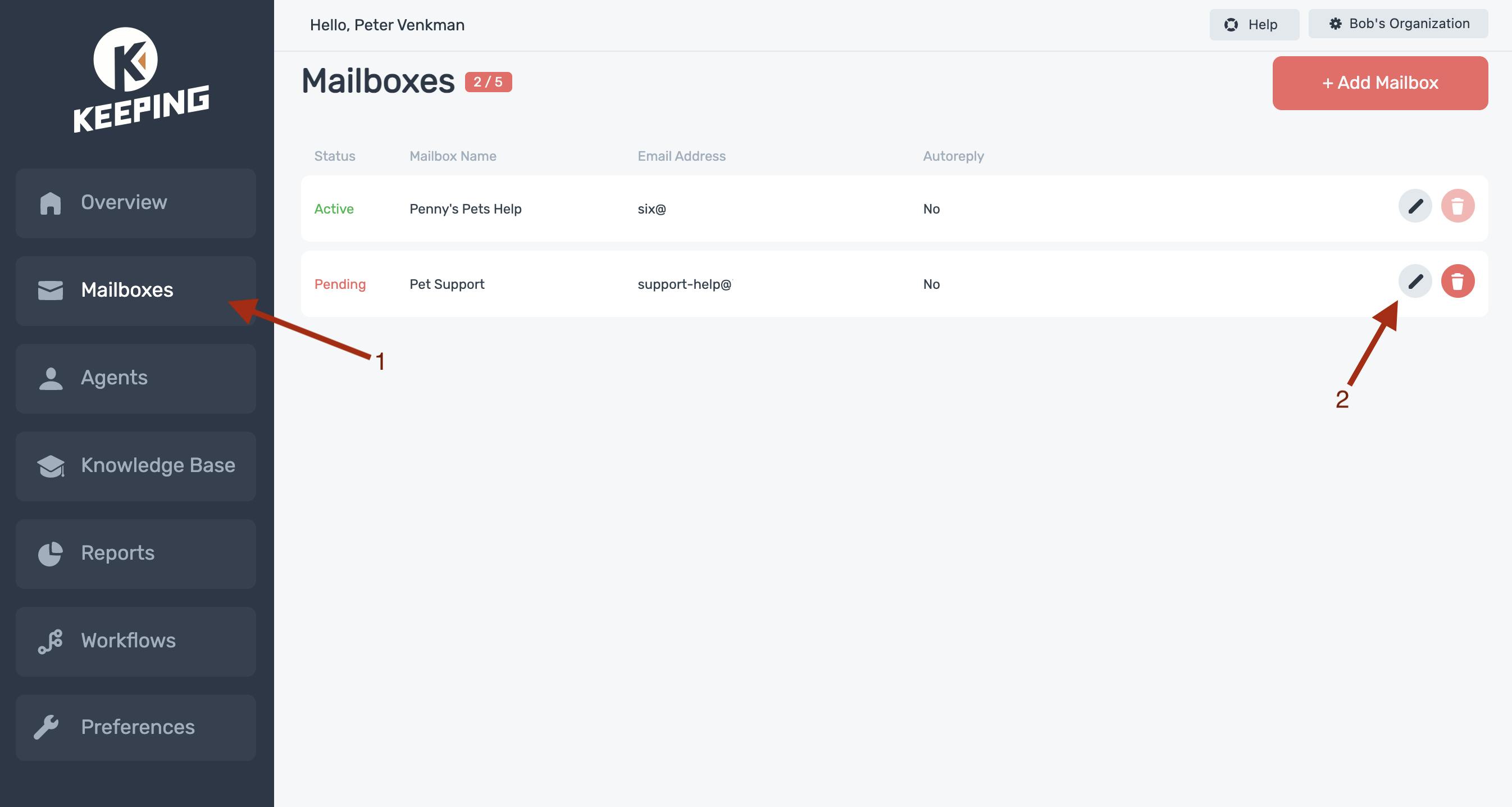
Task: Click the 2 / 5 mailbox count badge
Action: click(488, 82)
